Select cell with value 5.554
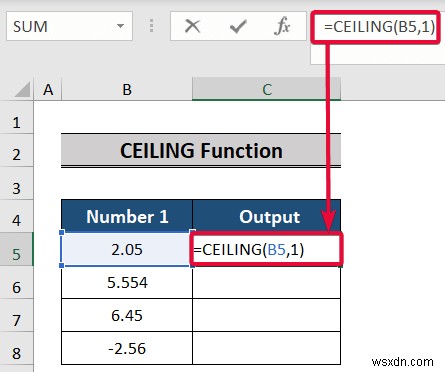Viewport: 445px width, 372px height. point(127,282)
